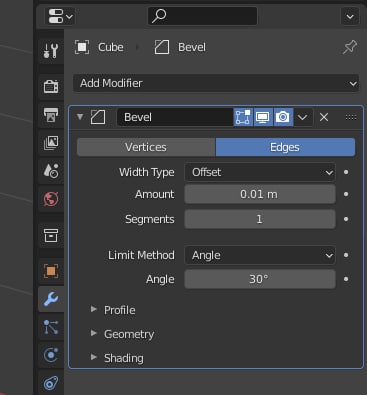Viewport: 367px width, 395px height.
Task: Click the Bevel icon in the breadcrumb
Action: click(x=162, y=47)
